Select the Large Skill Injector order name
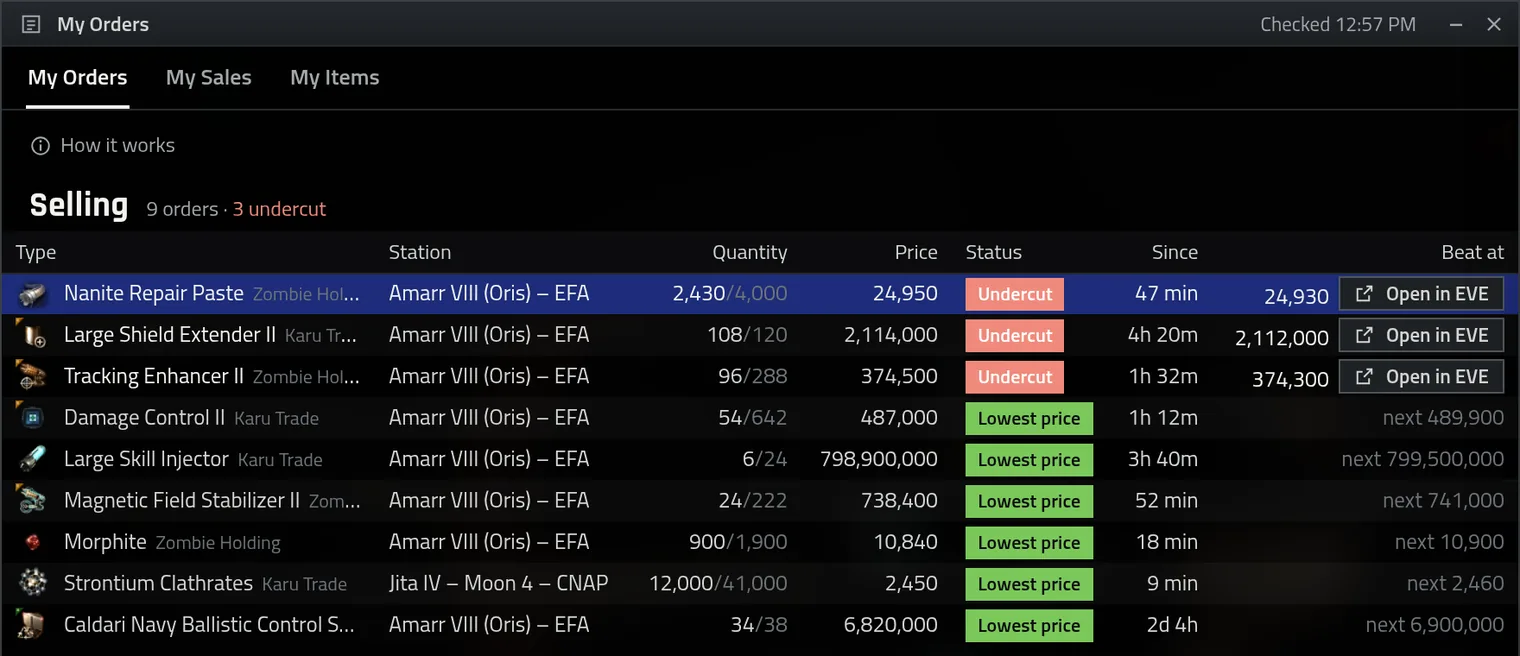This screenshot has height=656, width=1520. click(x=146, y=459)
